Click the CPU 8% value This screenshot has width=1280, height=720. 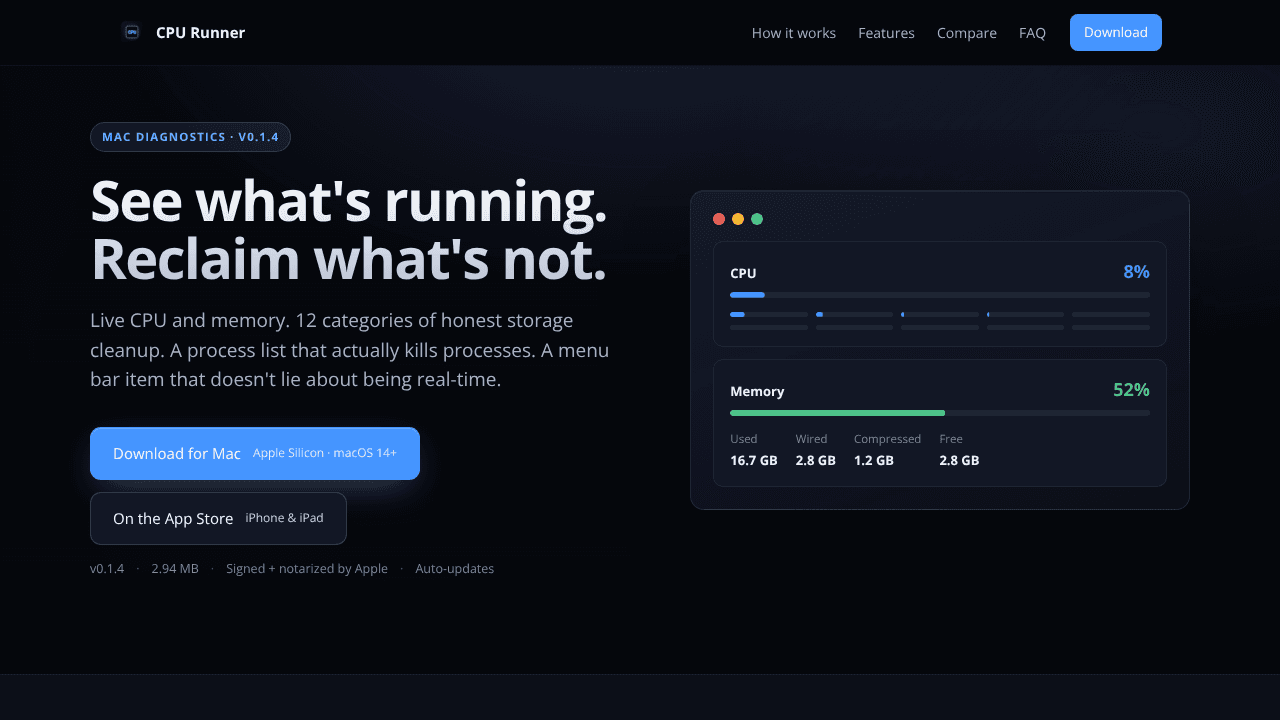tap(1136, 272)
